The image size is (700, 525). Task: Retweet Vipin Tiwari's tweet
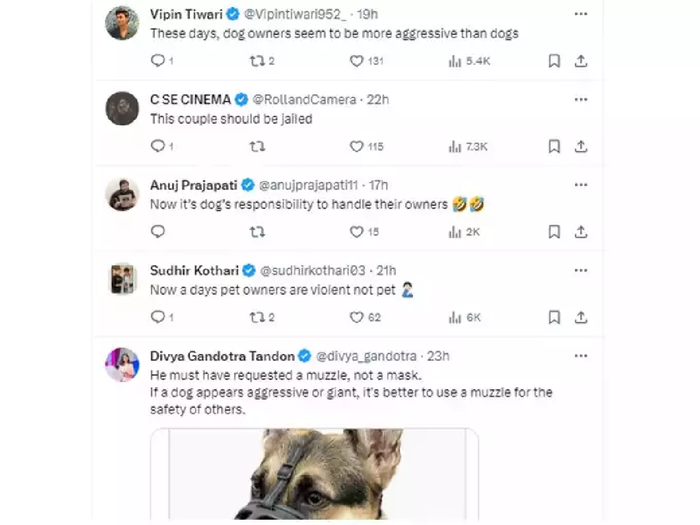(x=256, y=61)
